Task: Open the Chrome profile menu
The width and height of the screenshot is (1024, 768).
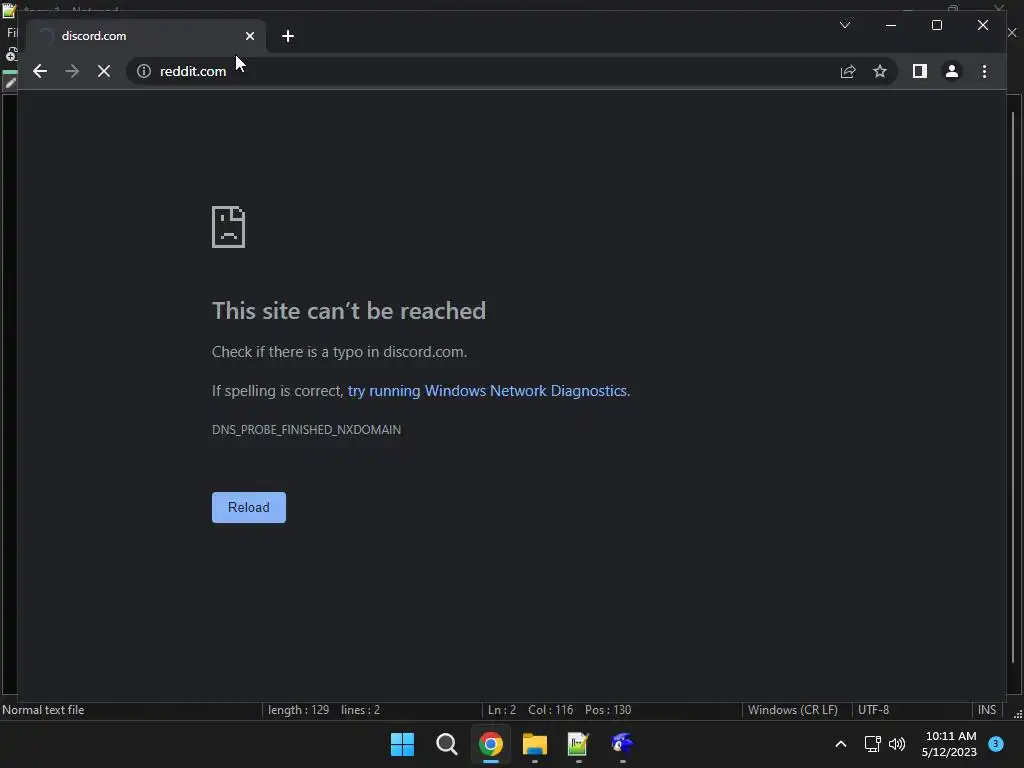Action: coord(952,71)
